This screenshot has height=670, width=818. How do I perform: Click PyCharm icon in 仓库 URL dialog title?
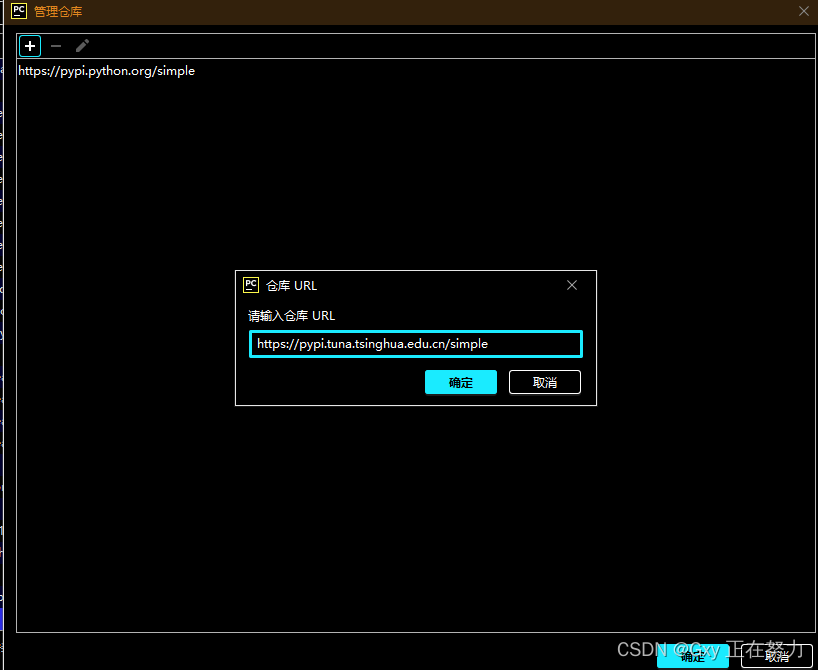(251, 285)
